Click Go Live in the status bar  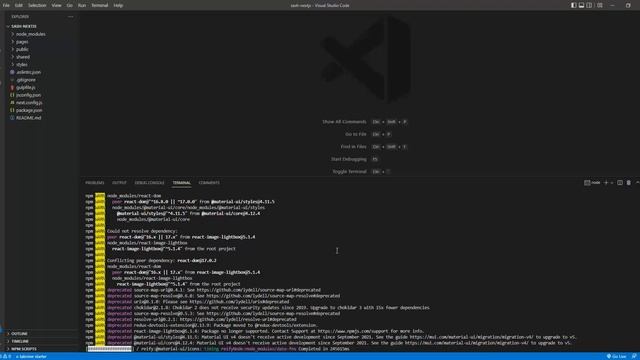pyautogui.click(x=617, y=356)
